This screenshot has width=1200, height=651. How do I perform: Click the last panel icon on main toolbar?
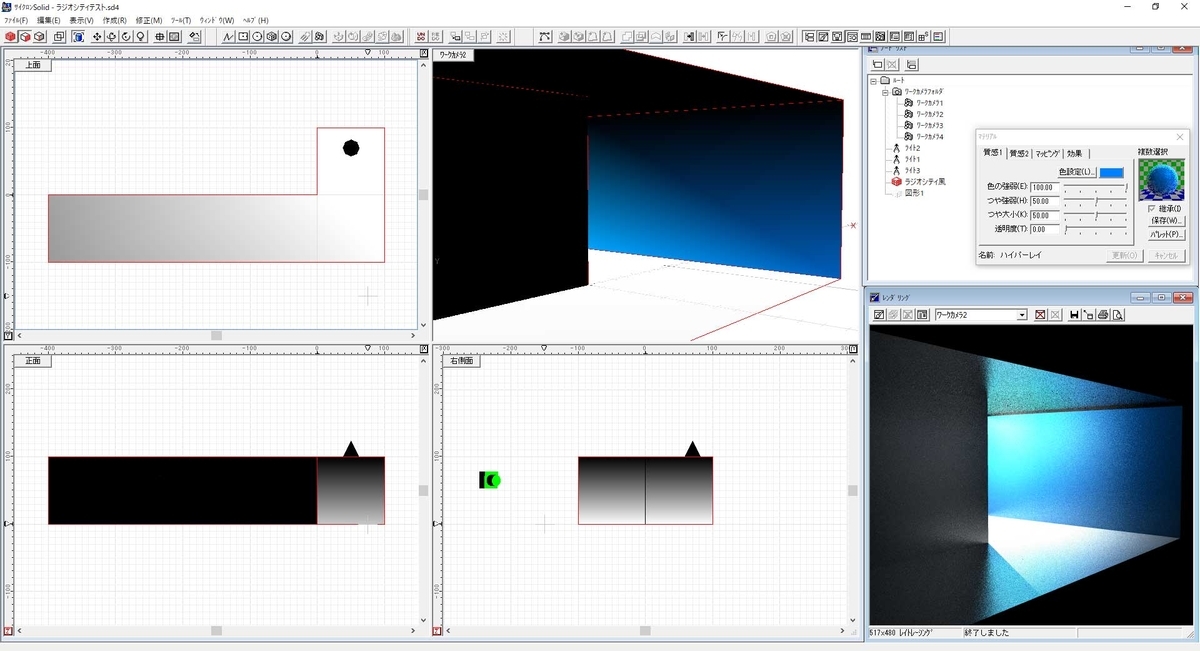pos(938,37)
